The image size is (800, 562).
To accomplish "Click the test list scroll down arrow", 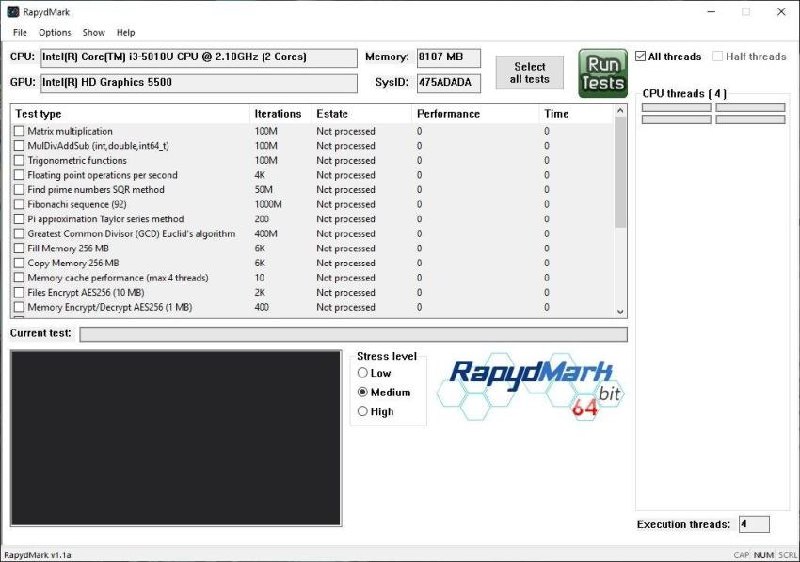I will (x=620, y=312).
